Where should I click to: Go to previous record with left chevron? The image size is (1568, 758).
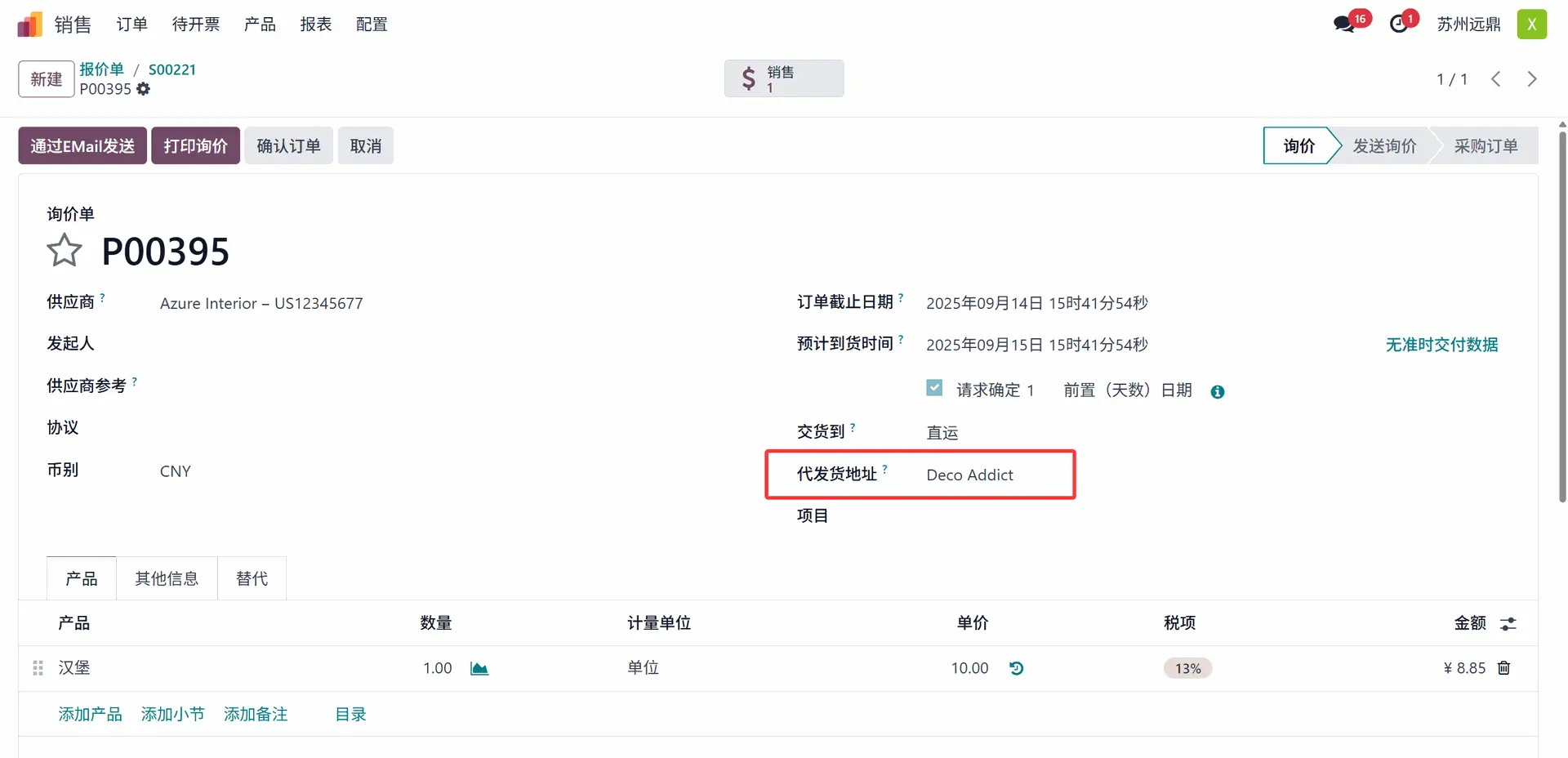(1495, 79)
